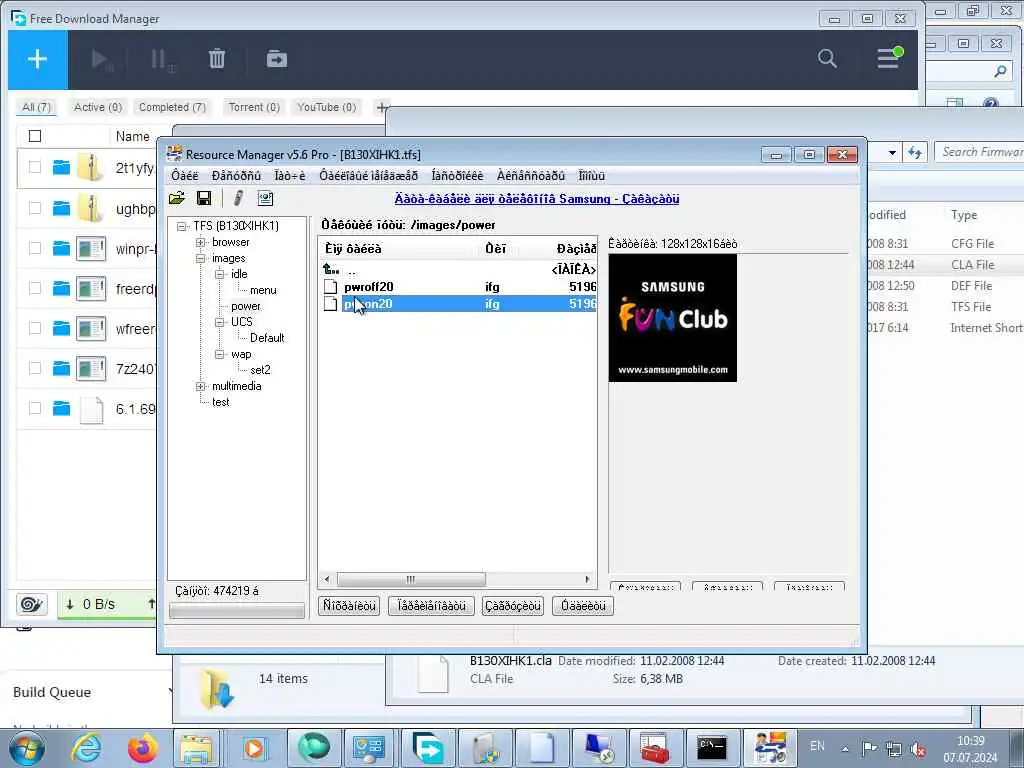Check the box for the 2t1yfy download

click(35, 168)
